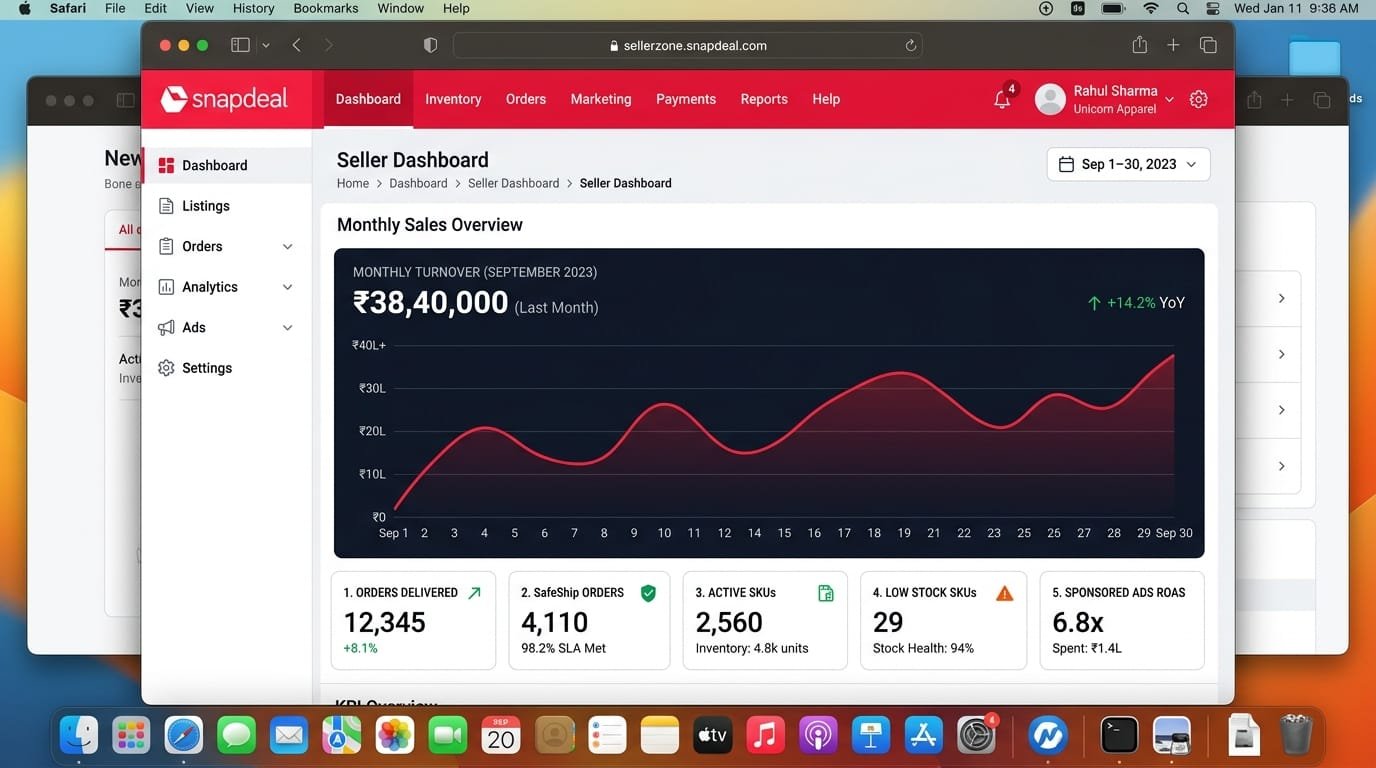Open the Reports tab

pos(764,99)
